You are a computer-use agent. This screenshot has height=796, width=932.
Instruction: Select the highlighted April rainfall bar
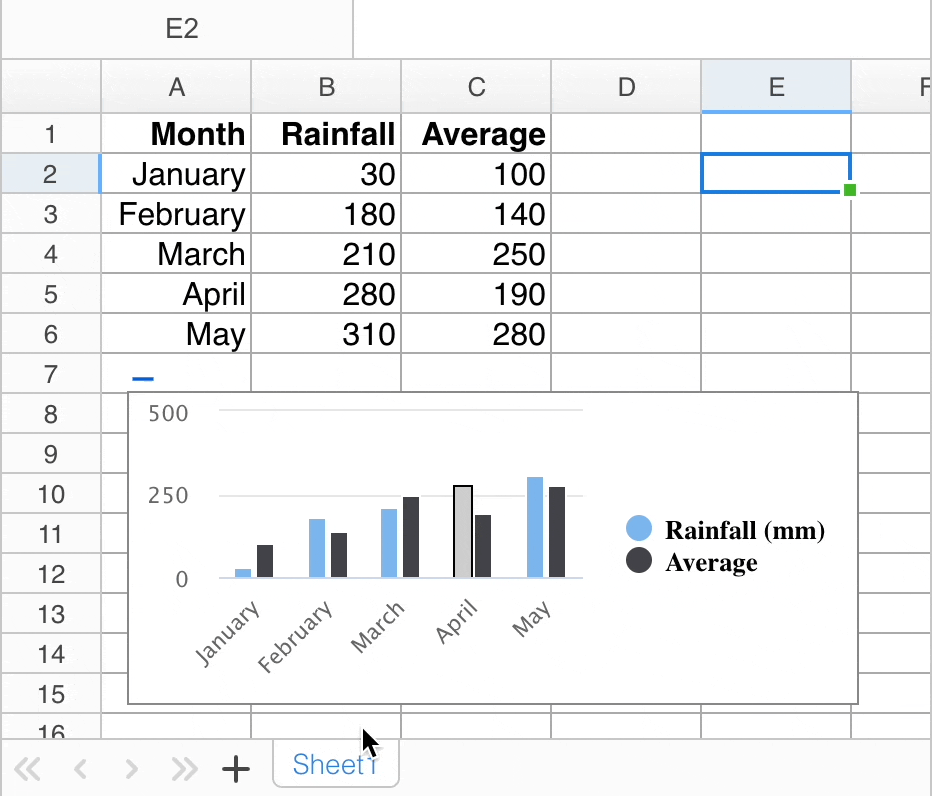tap(463, 531)
